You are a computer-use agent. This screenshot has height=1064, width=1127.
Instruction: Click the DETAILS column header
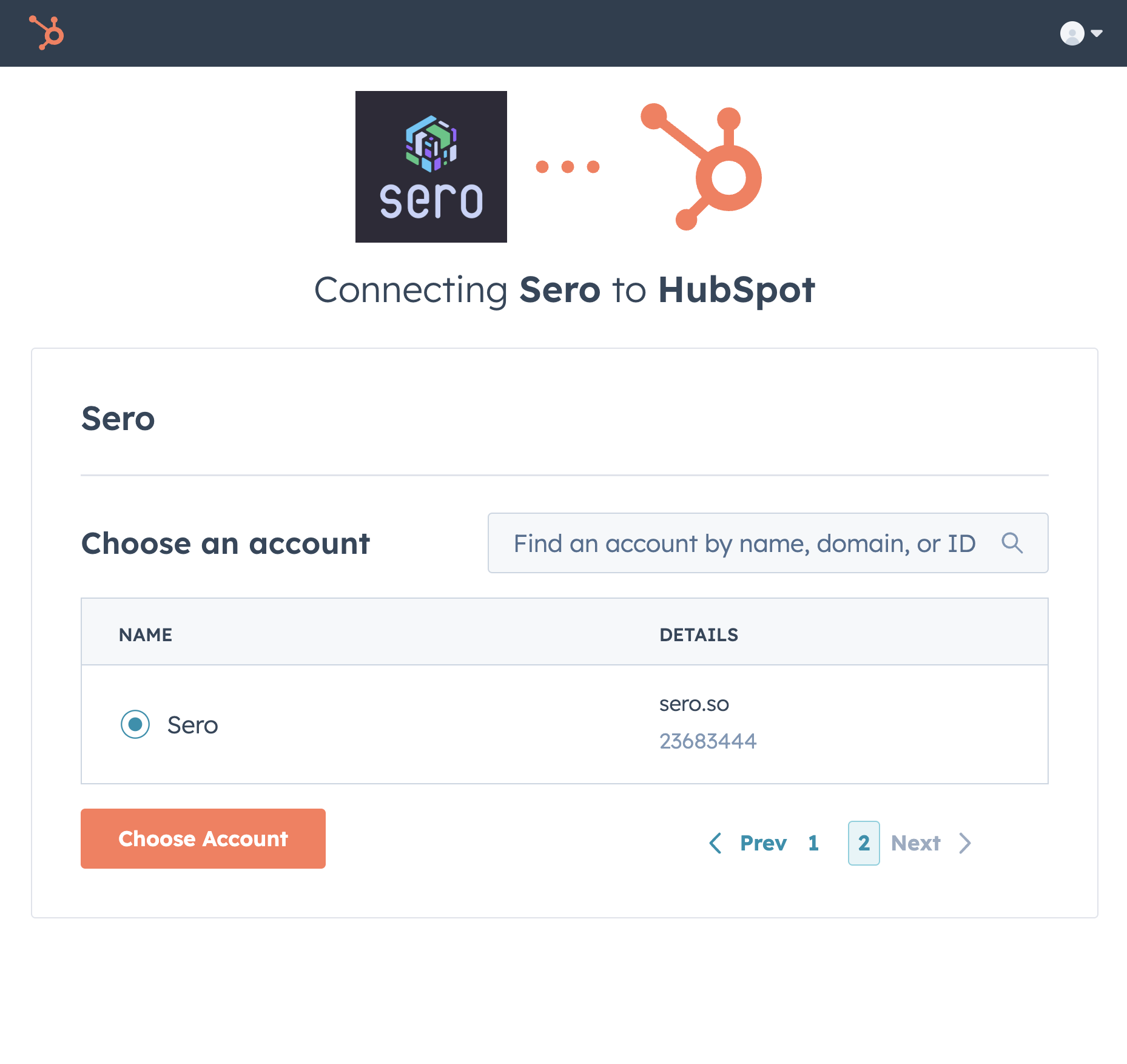click(x=699, y=635)
